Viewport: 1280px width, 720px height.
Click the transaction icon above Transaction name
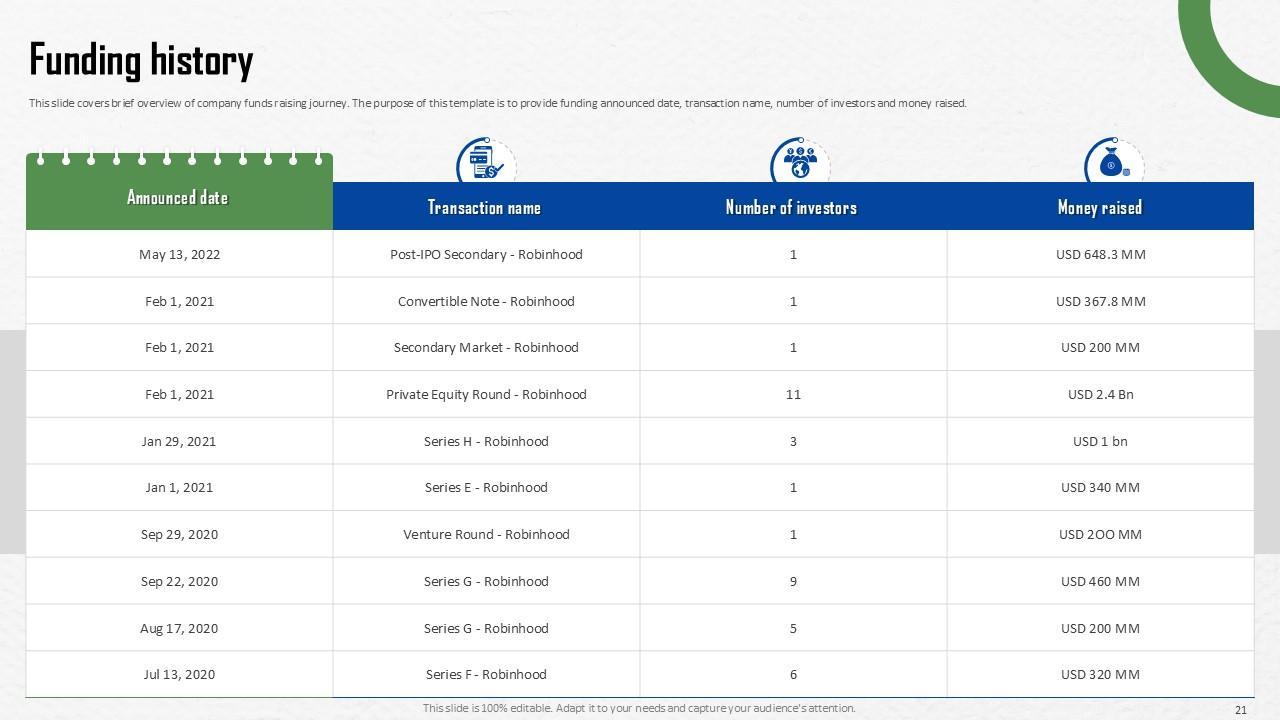pyautogui.click(x=486, y=161)
